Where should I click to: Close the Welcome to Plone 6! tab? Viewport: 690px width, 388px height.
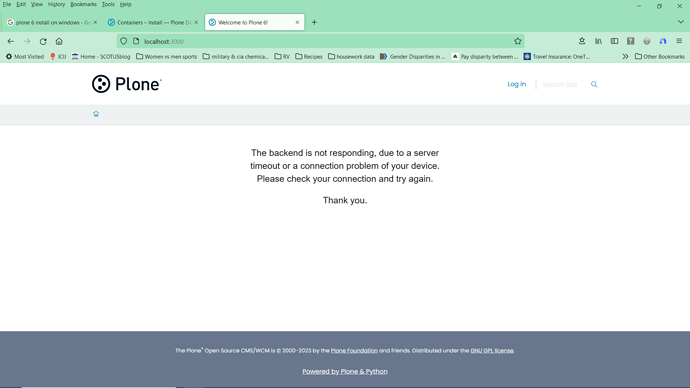pos(297,22)
